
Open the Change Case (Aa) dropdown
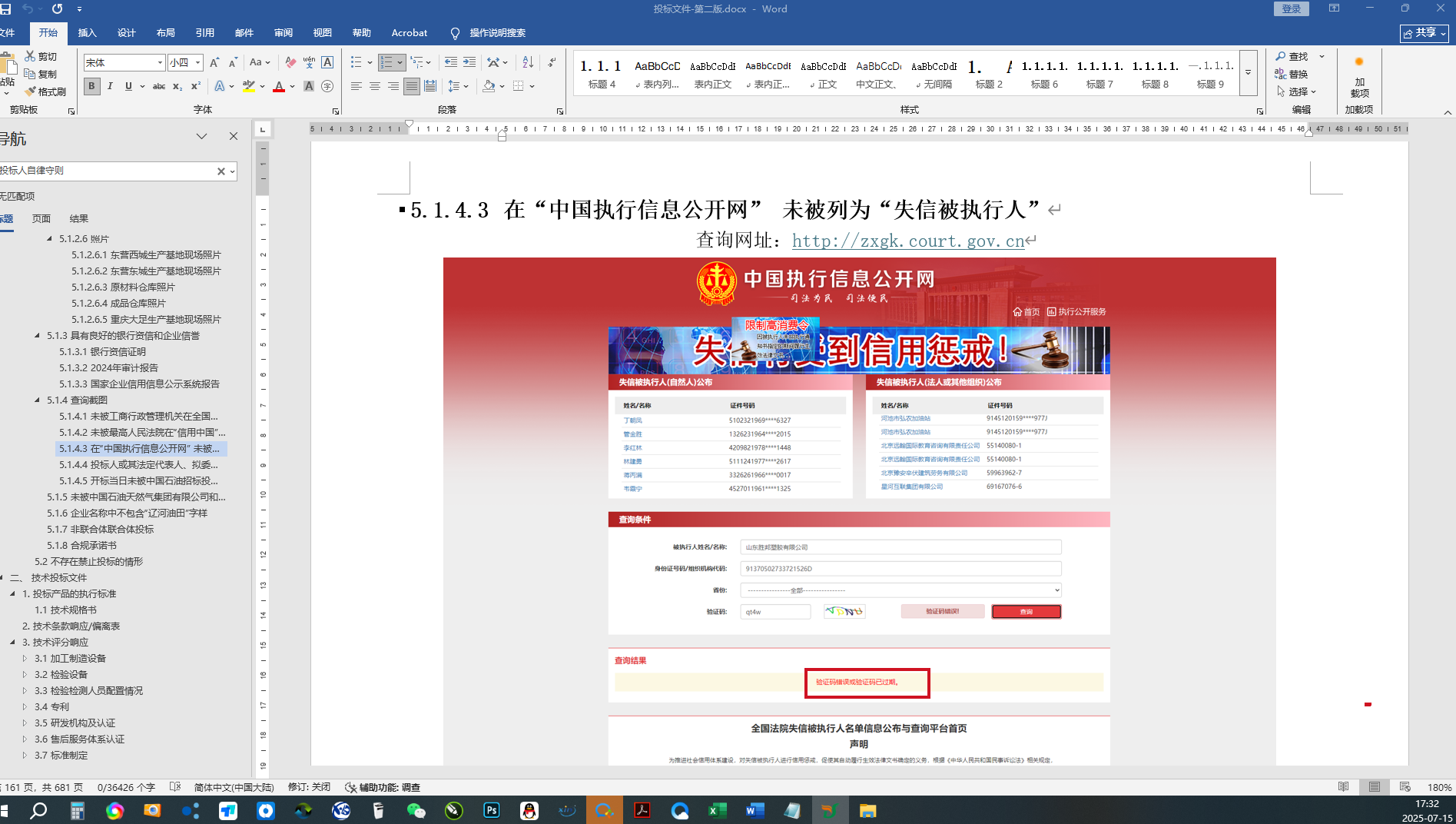click(x=258, y=62)
